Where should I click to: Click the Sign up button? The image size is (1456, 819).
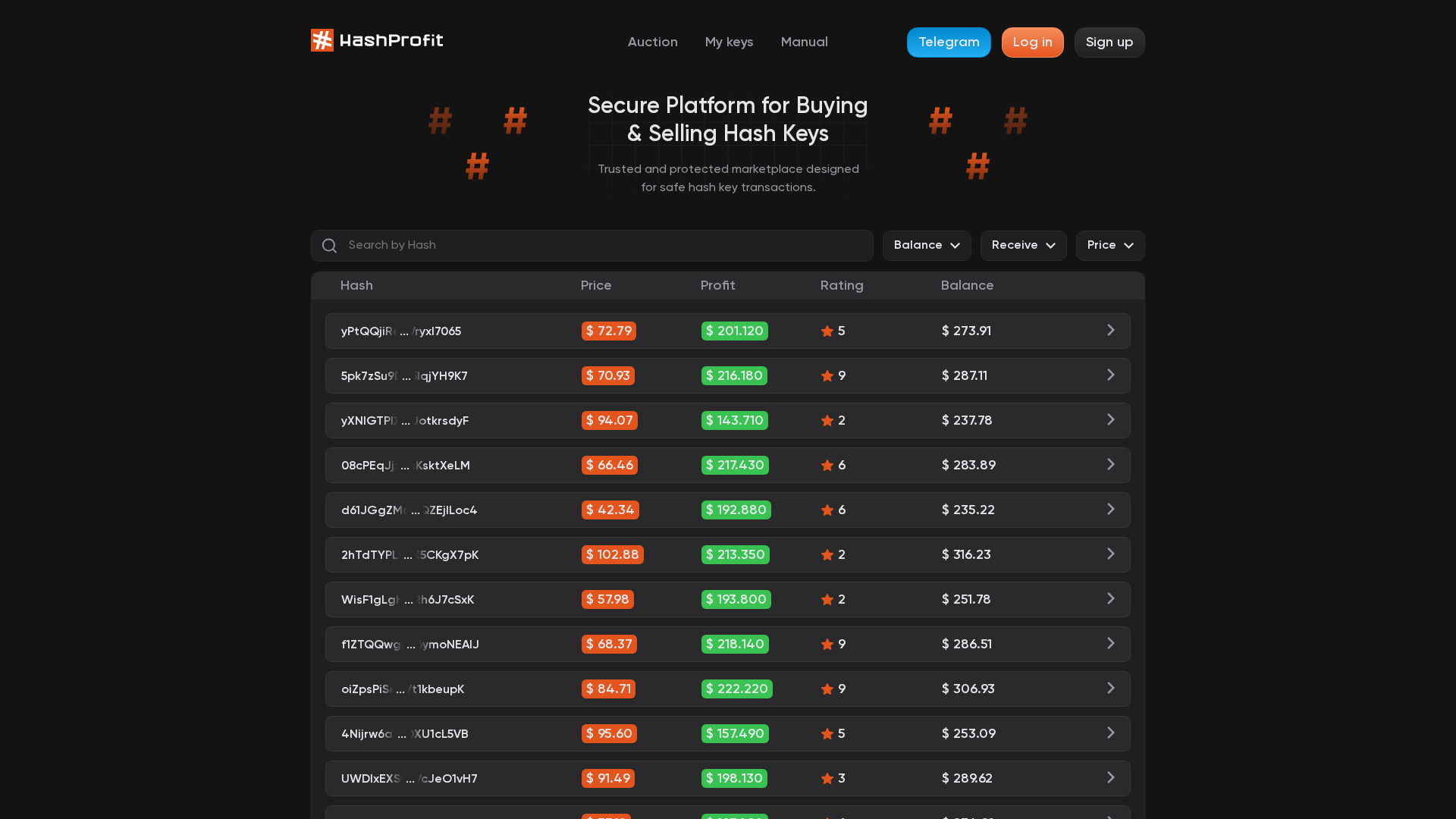pos(1109,42)
